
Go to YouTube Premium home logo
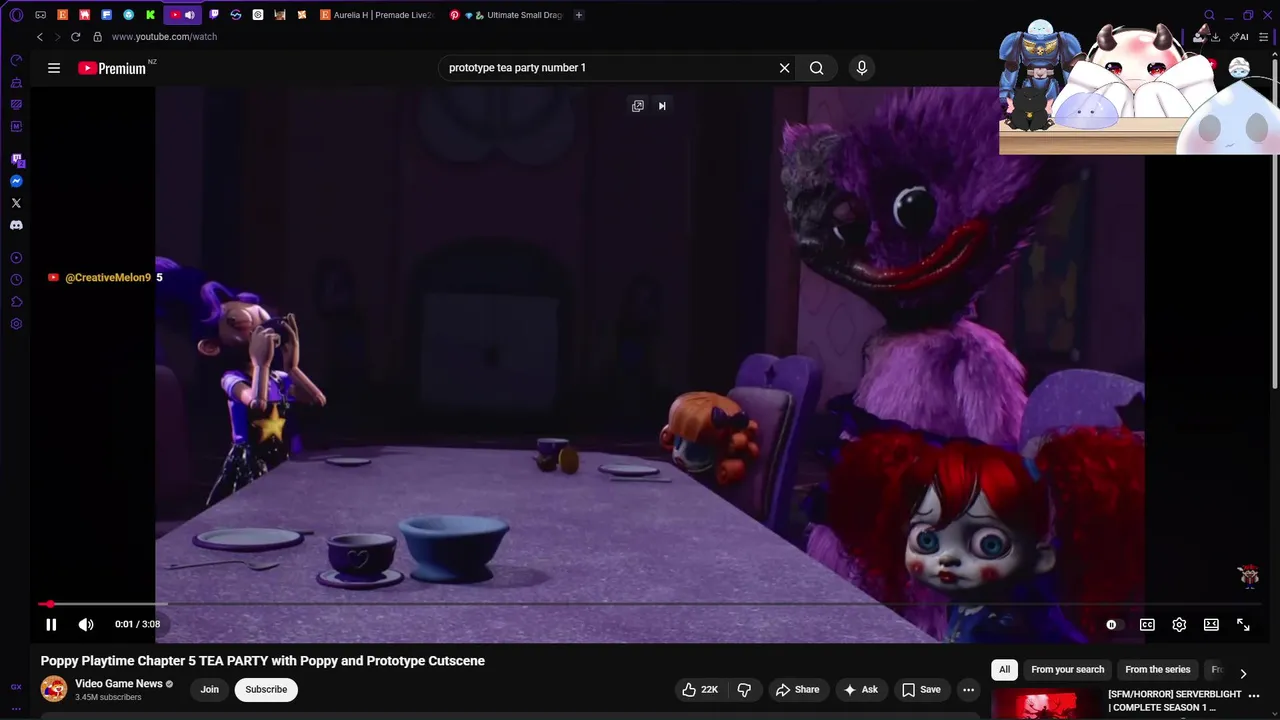[112, 68]
